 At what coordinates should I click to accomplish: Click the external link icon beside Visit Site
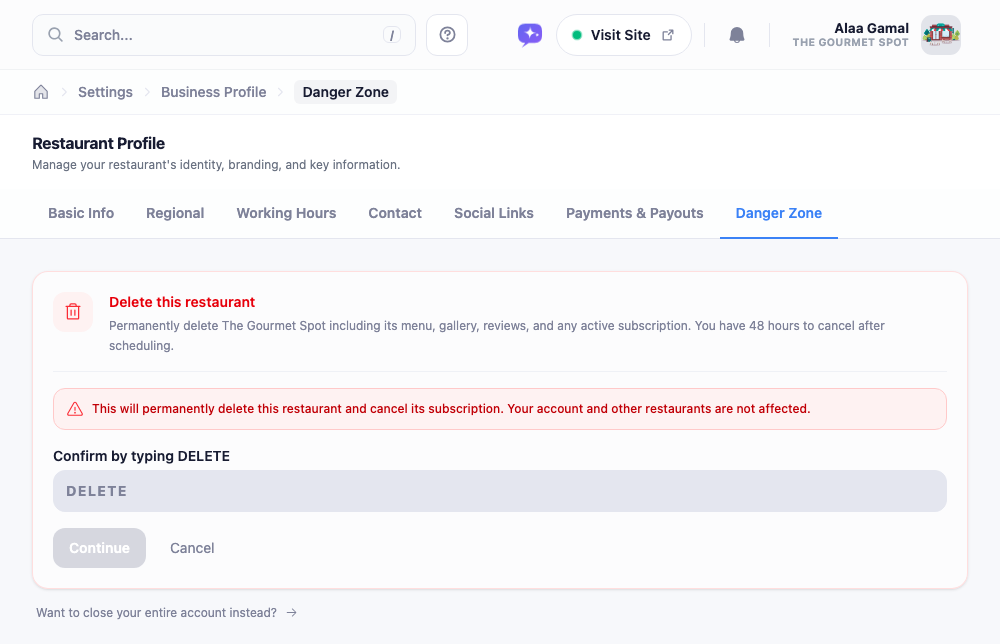pyautogui.click(x=668, y=35)
